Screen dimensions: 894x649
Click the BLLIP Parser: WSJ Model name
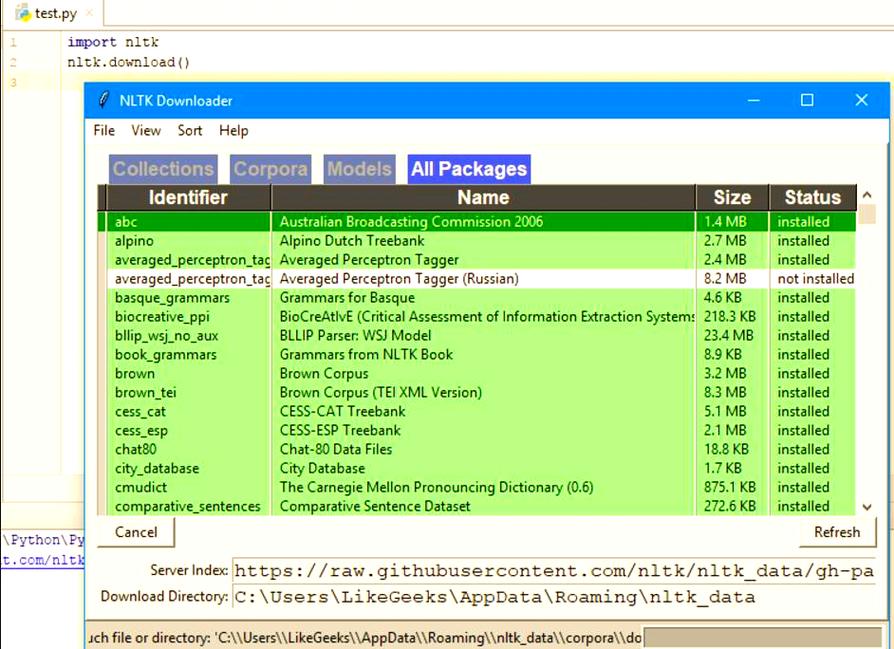pyautogui.click(x=355, y=335)
